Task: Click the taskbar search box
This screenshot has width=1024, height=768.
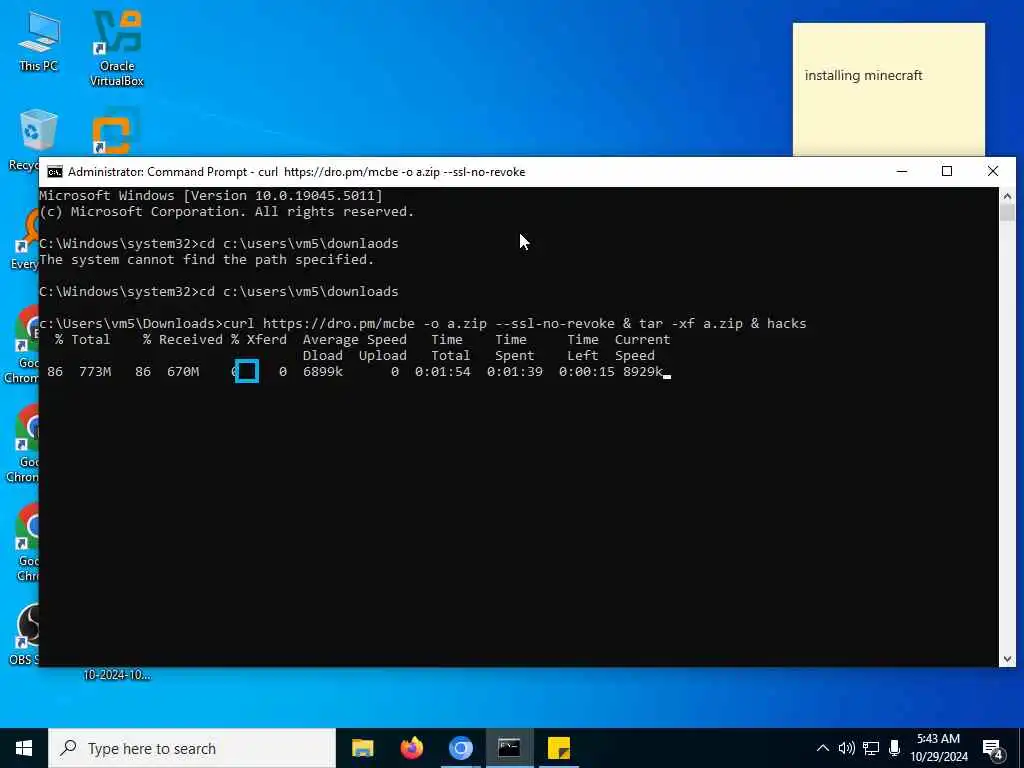Action: pos(192,748)
